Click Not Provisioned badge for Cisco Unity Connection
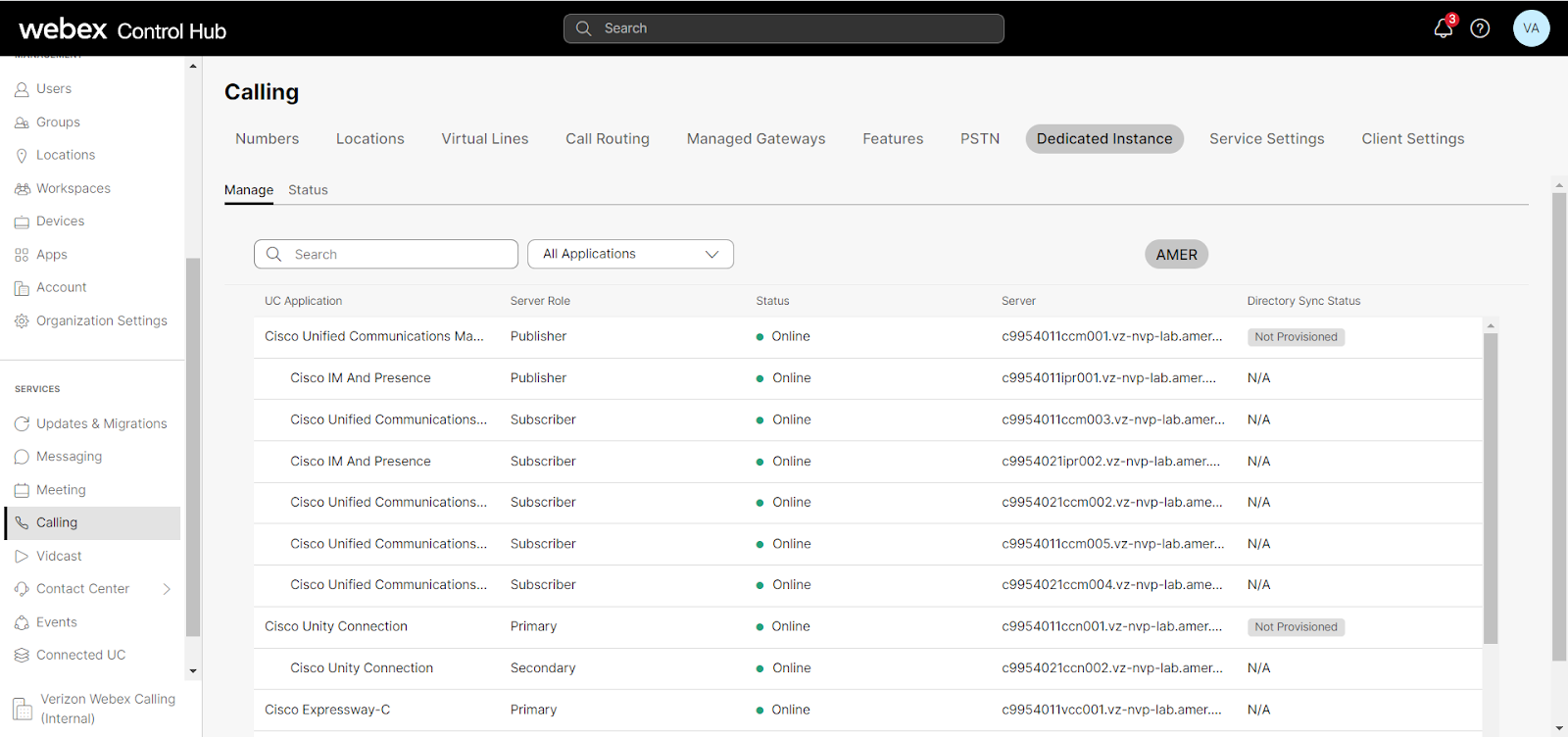Viewport: 1568px width, 737px height. (1296, 627)
